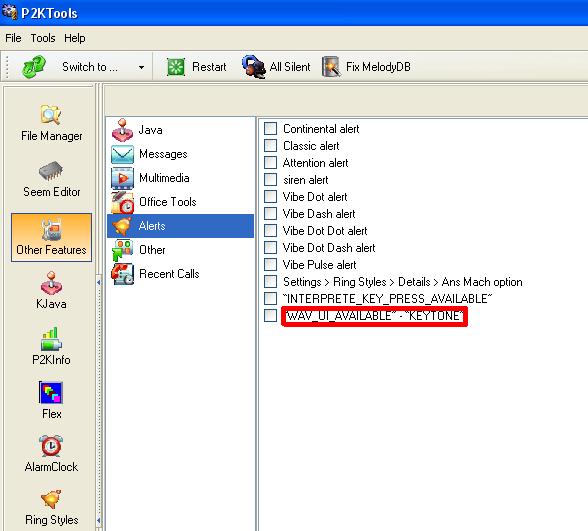Toggle the Vibe Pulse alert checkbox
588x531 pixels.
point(270,264)
